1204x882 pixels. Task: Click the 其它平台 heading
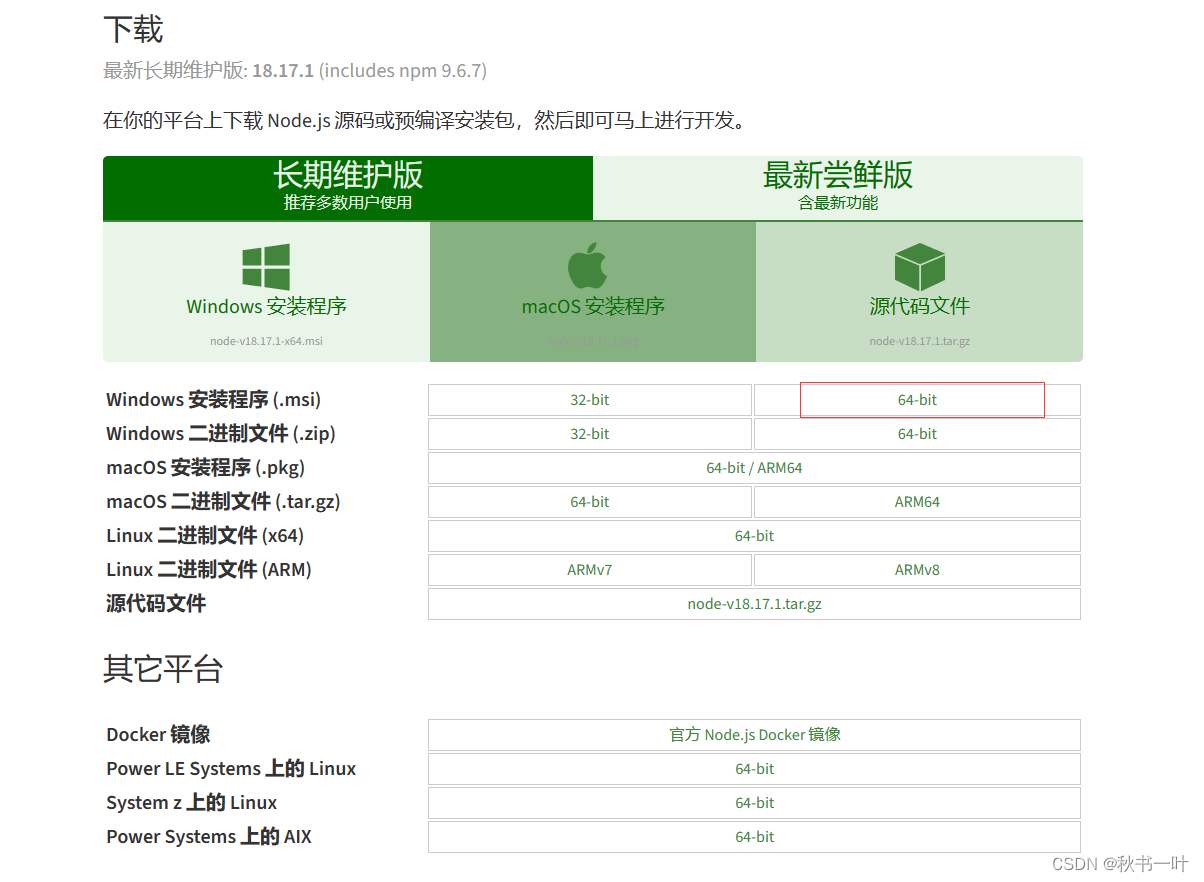163,669
